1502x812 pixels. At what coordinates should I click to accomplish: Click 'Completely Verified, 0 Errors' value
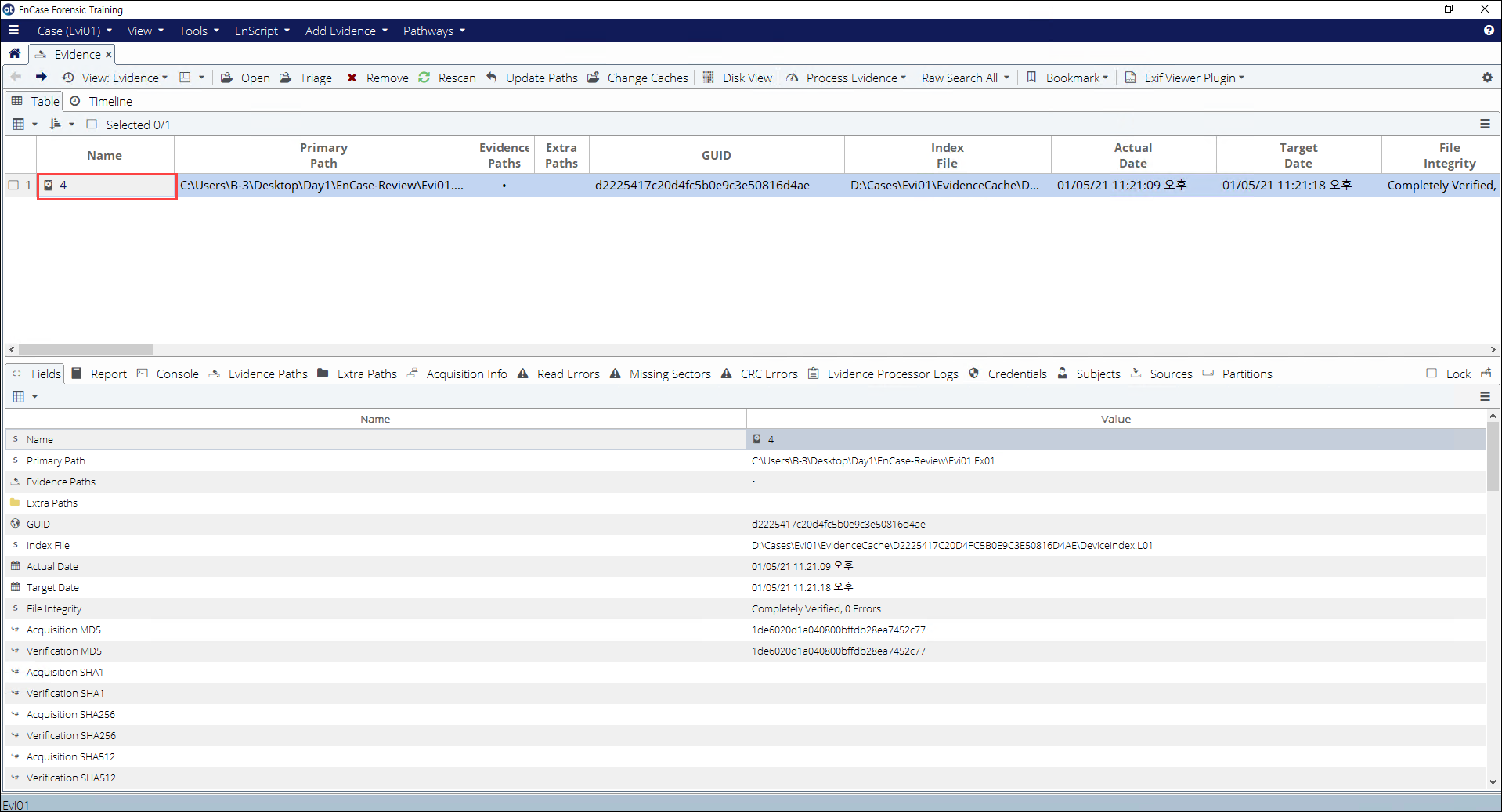816,608
